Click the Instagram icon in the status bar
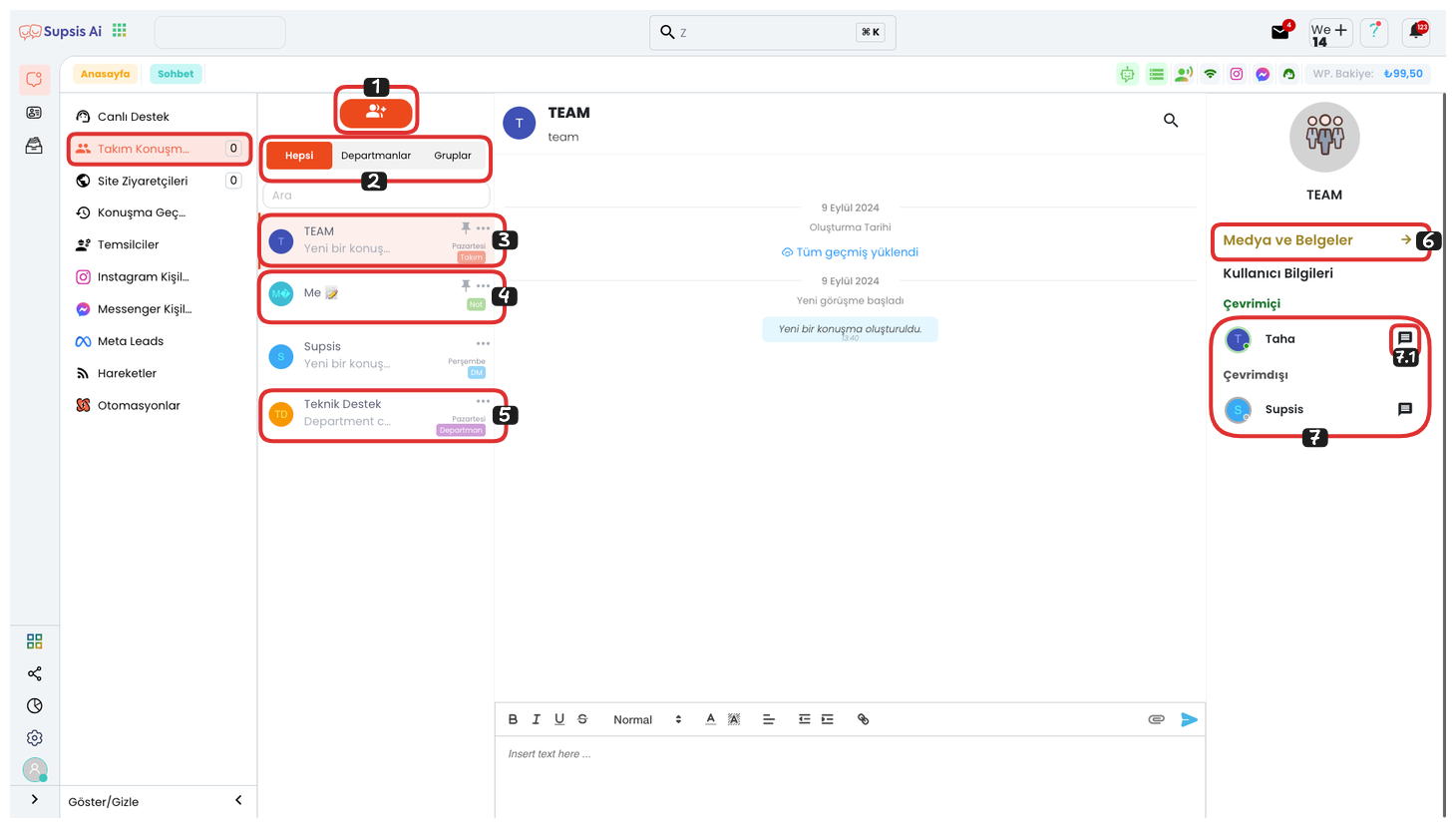The image size is (1456, 828). coord(1236,74)
